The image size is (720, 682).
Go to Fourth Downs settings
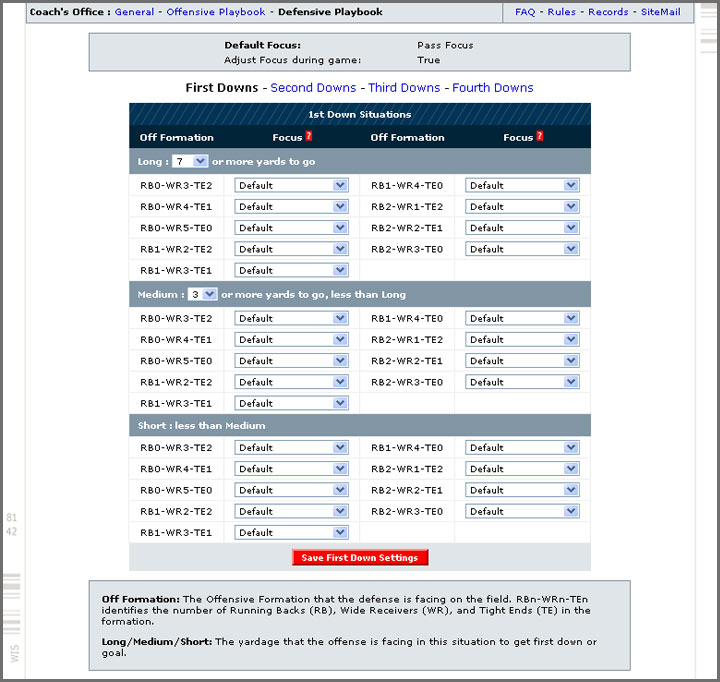[492, 88]
